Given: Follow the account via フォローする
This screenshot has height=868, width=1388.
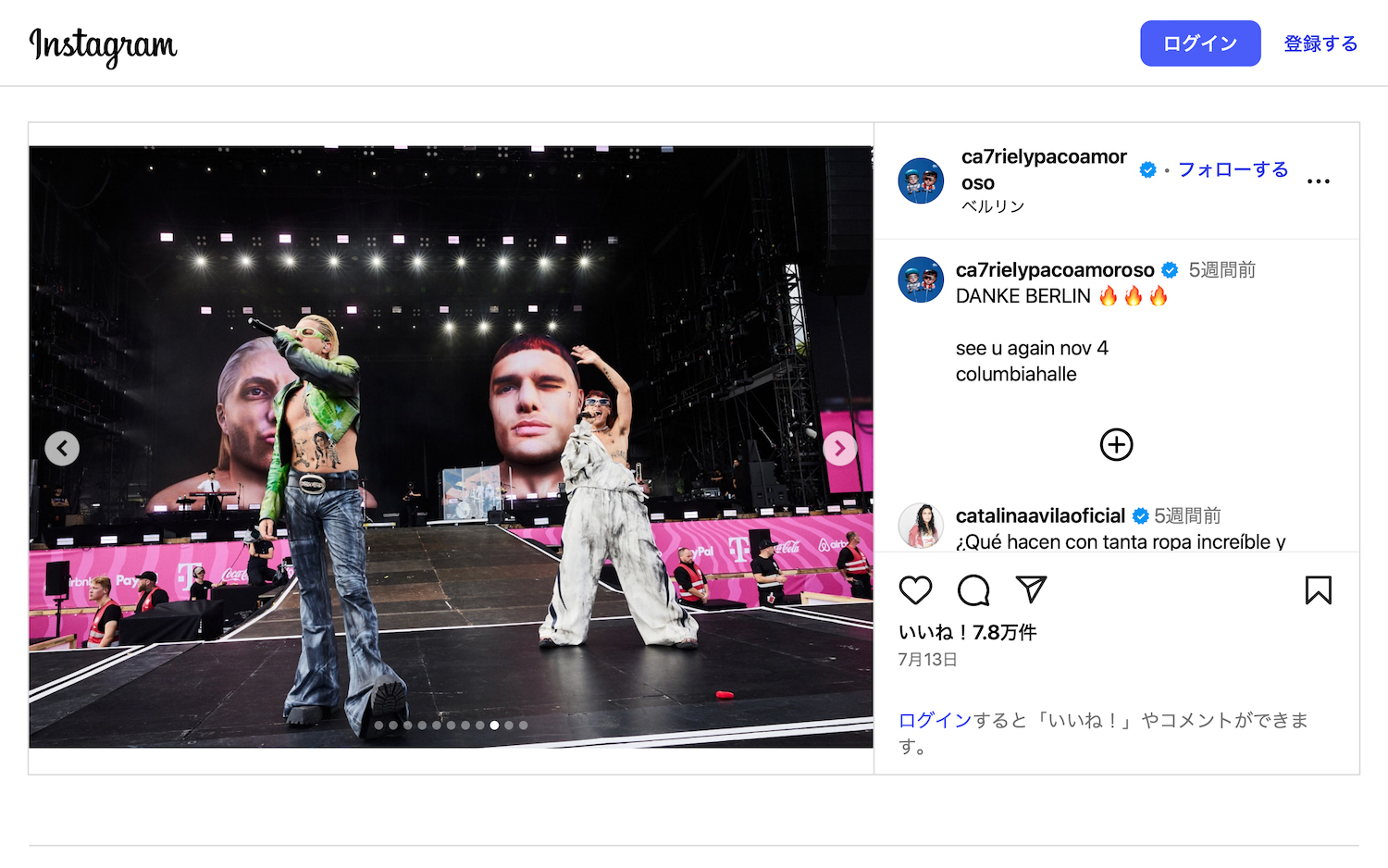Looking at the screenshot, I should click(x=1233, y=169).
